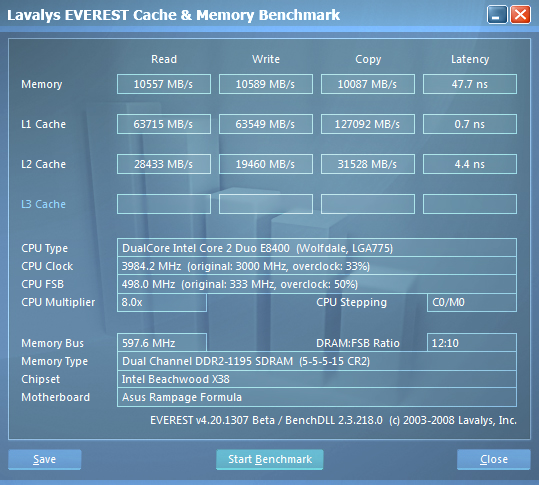Click the L1 Cache Copy 127092 MB/s box

[x=368, y=124]
